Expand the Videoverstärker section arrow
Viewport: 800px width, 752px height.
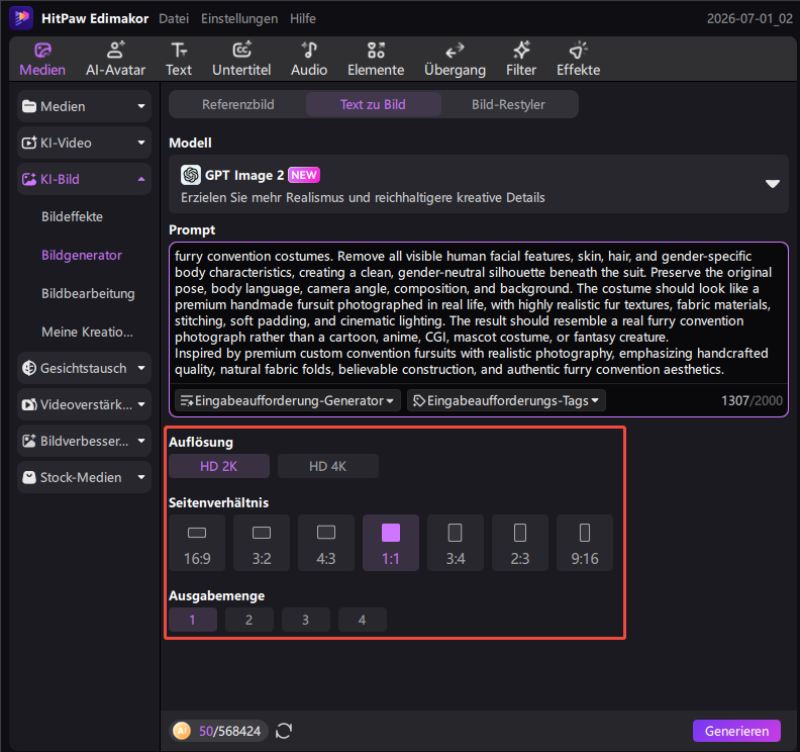point(141,405)
